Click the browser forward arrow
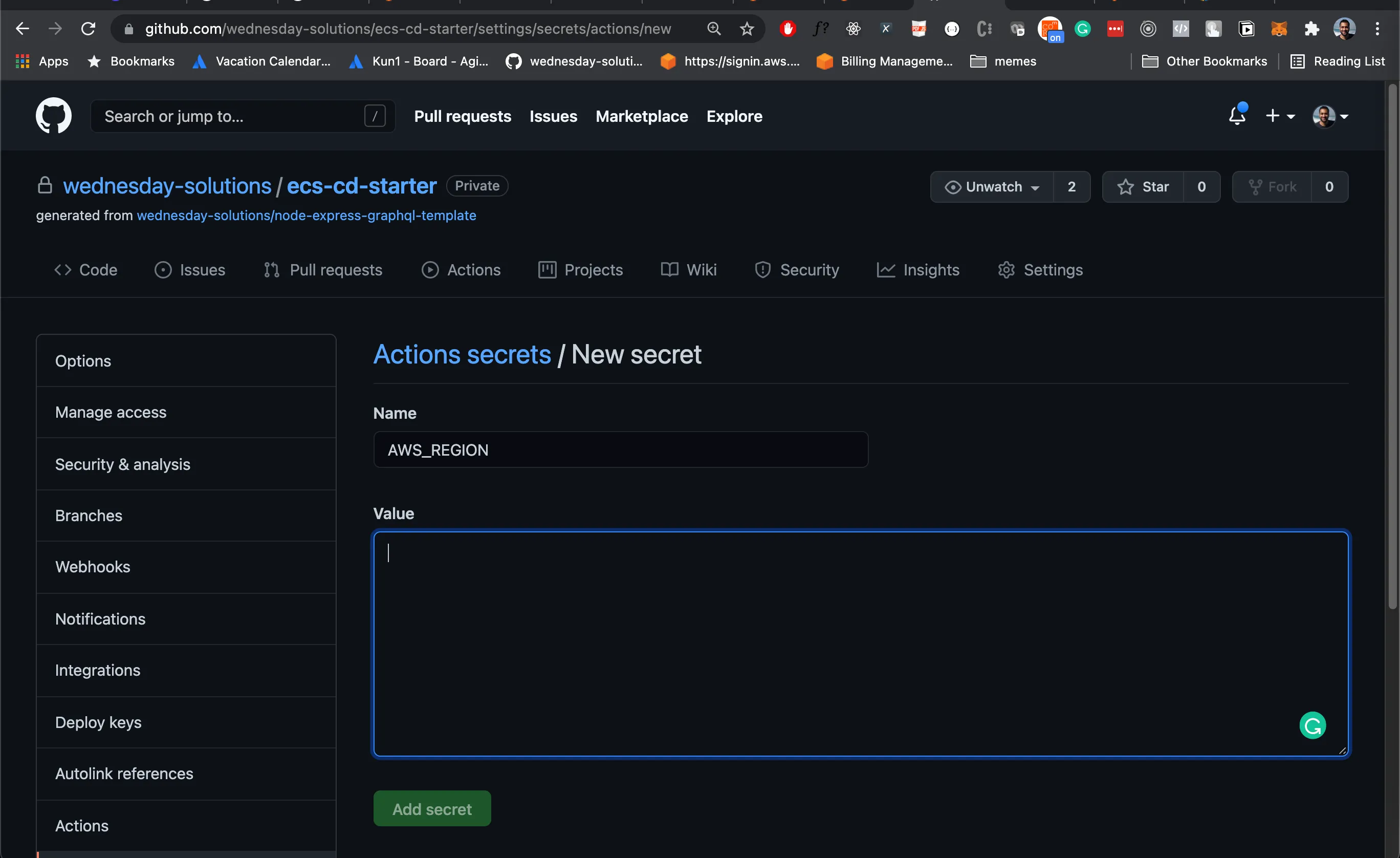This screenshot has height=858, width=1400. click(x=55, y=29)
